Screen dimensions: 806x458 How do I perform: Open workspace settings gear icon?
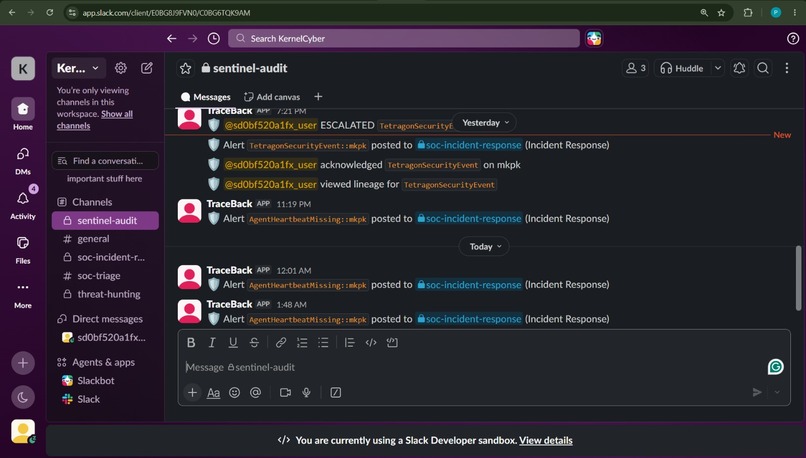click(x=121, y=68)
